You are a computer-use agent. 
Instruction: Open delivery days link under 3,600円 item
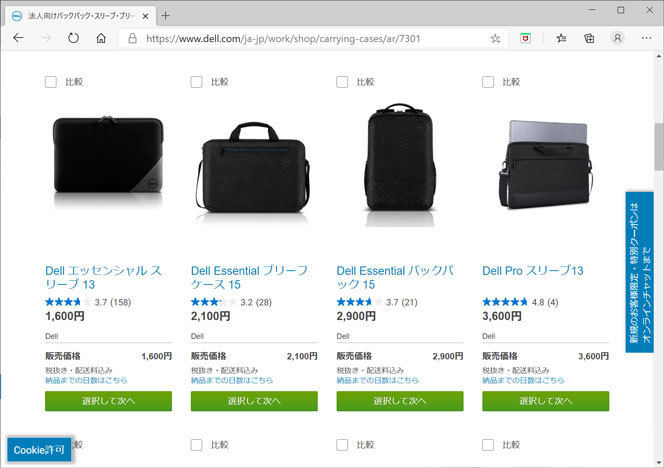point(523,380)
